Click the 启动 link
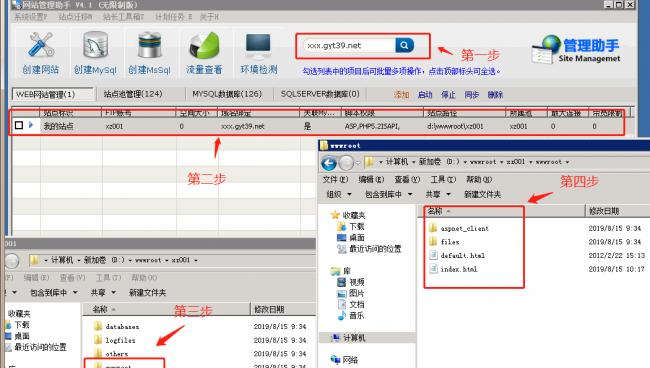650x368 pixels. pyautogui.click(x=425, y=95)
